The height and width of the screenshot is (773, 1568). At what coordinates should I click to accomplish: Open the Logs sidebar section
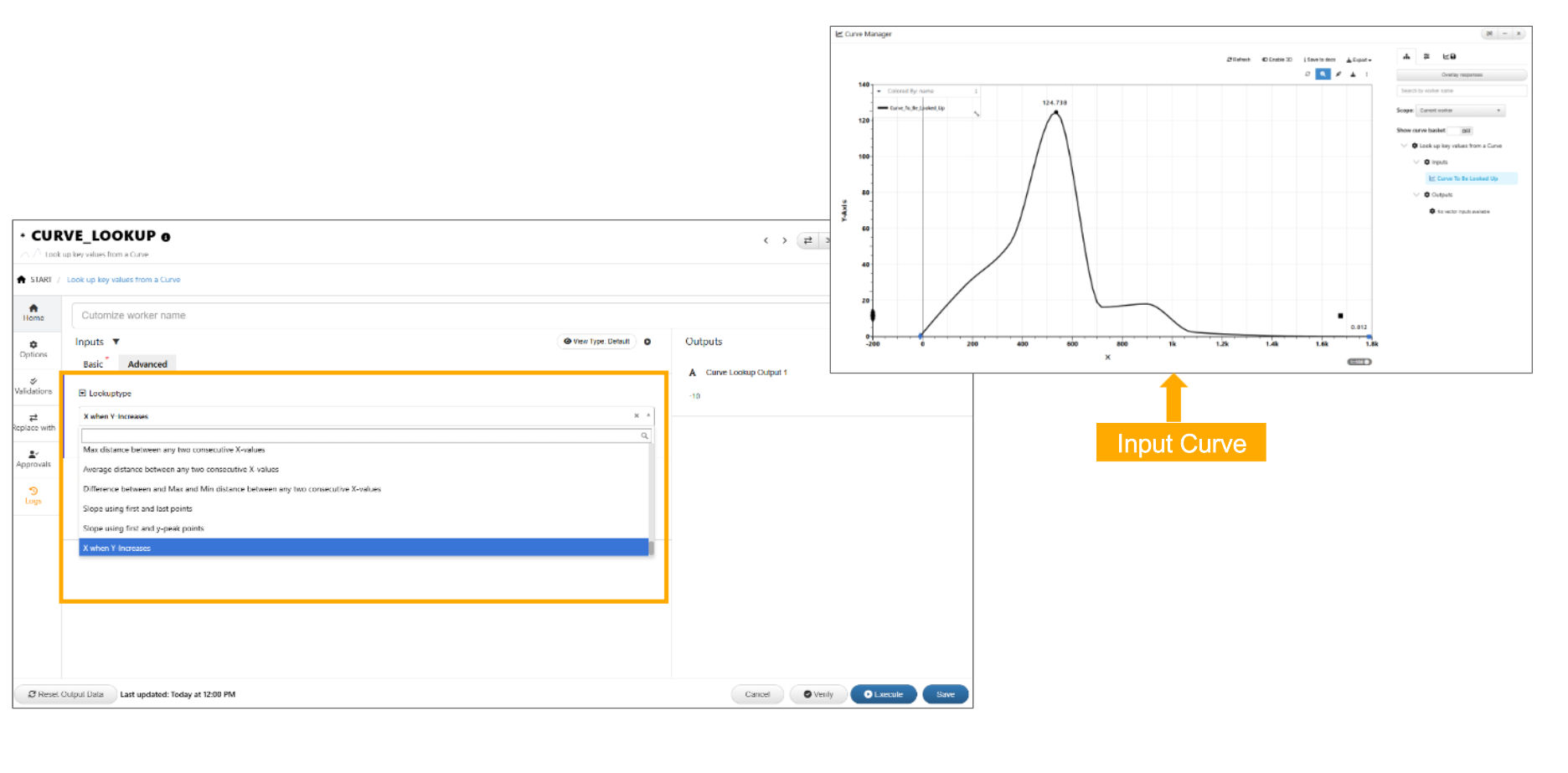(x=34, y=496)
